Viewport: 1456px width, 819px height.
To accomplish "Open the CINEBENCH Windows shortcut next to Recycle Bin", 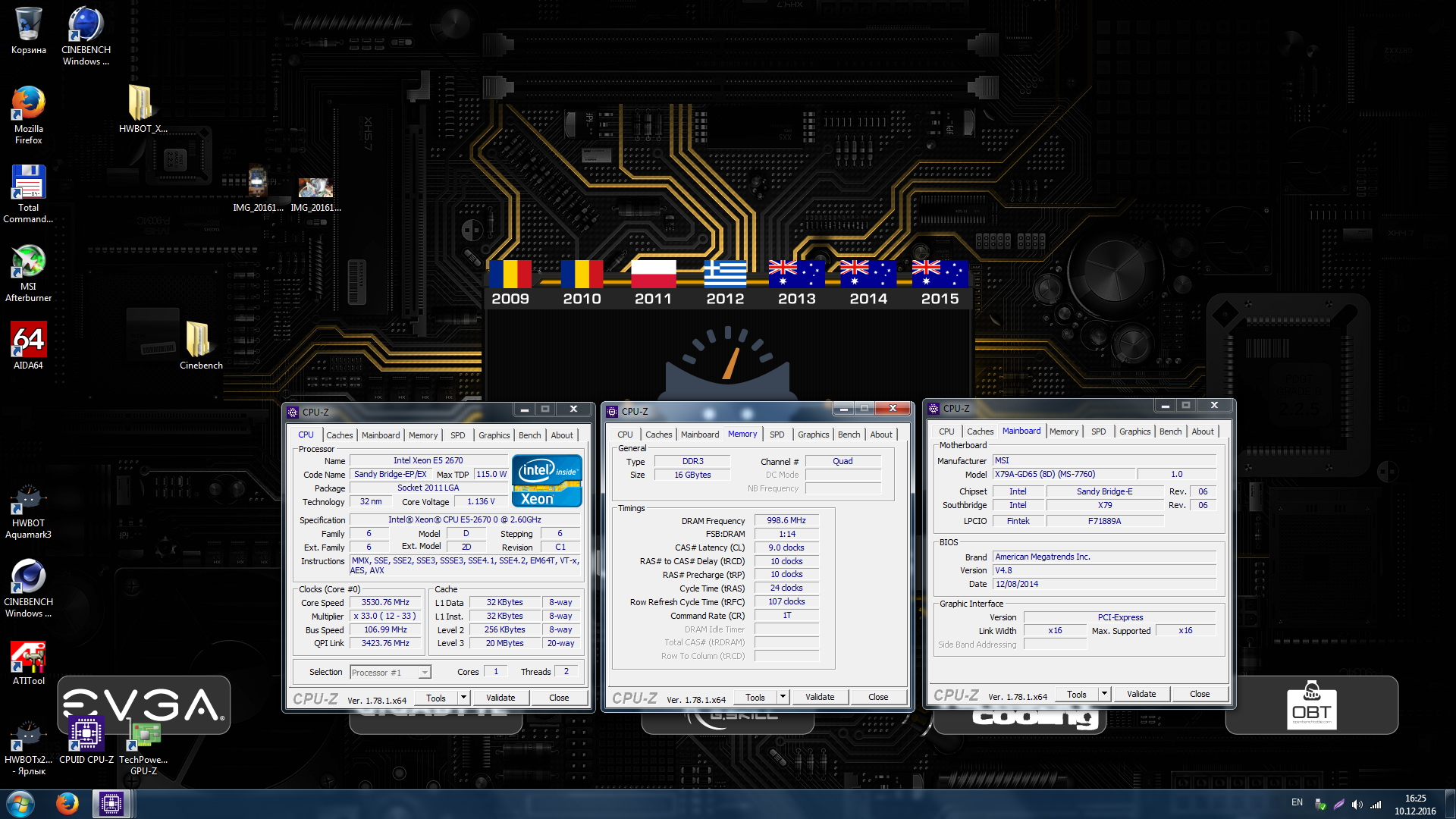I will (86, 36).
